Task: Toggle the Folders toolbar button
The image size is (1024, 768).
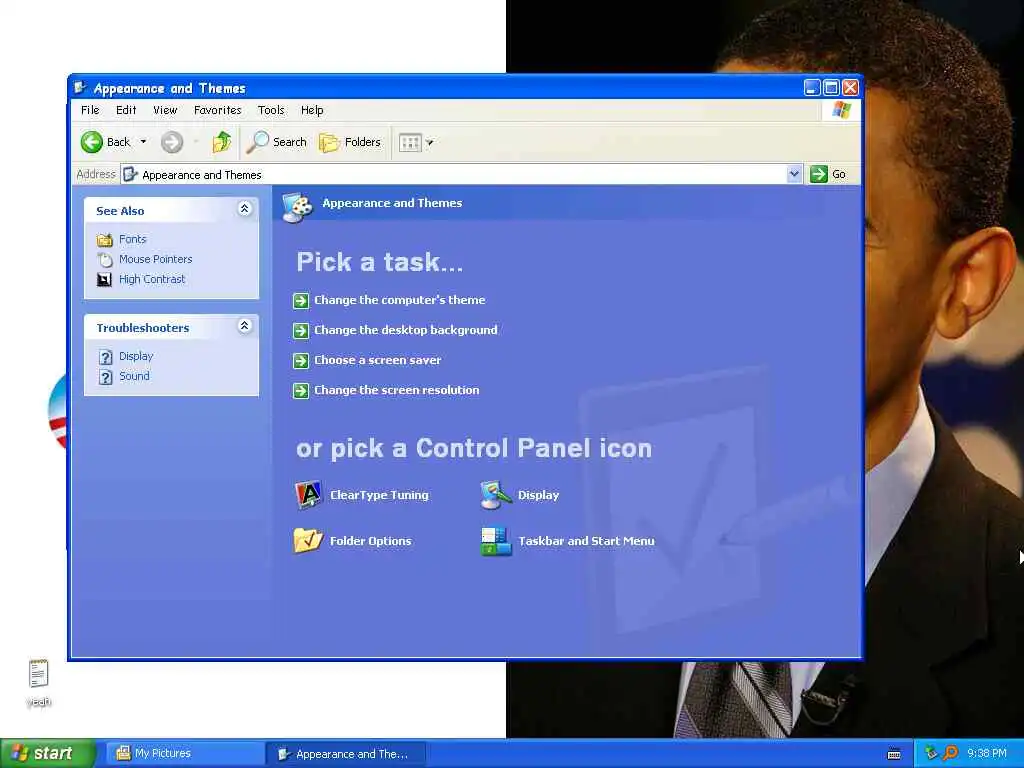Action: [349, 142]
